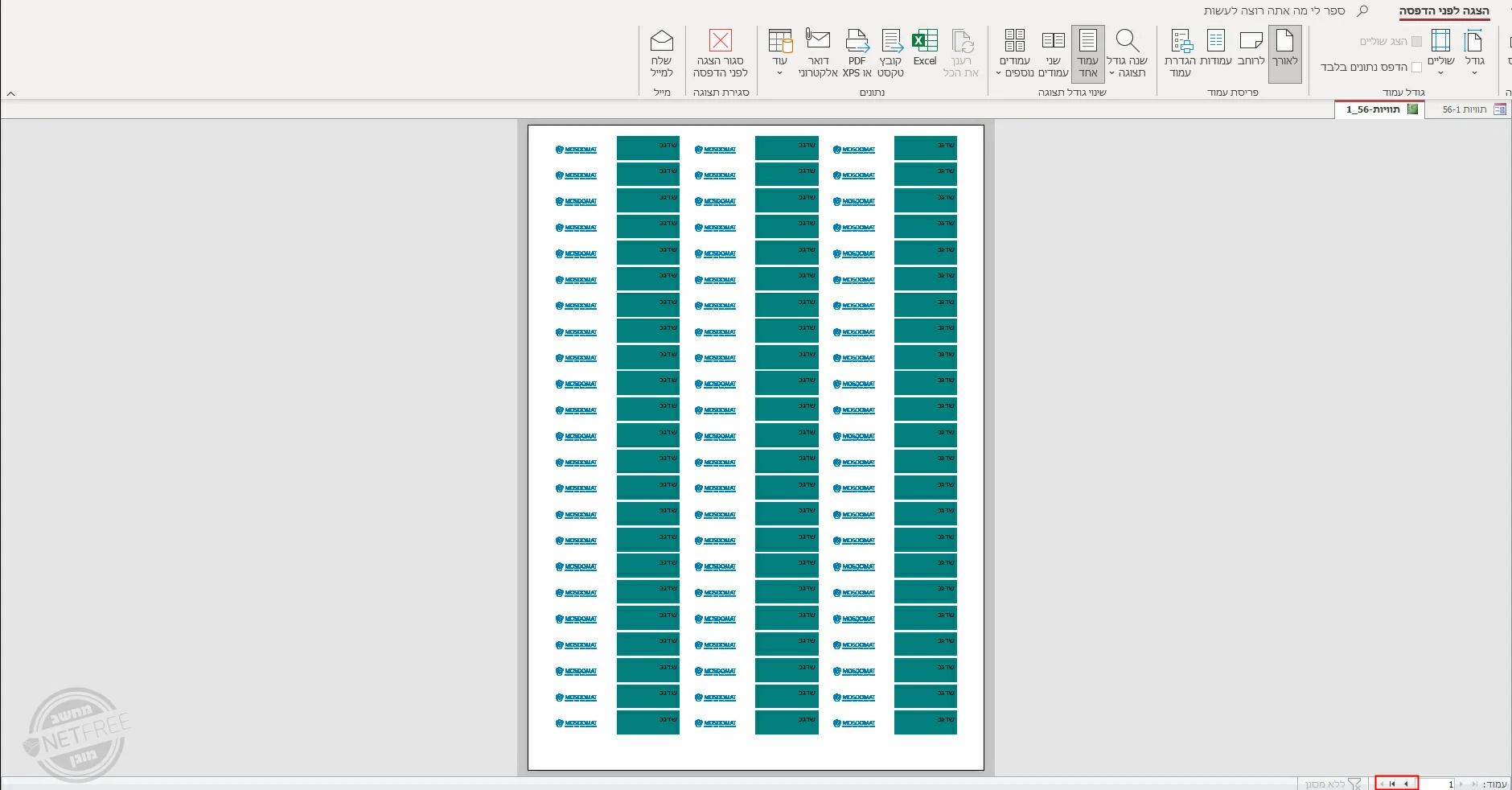Close Print Preview (סגור הצגה לפני הדפסה)
This screenshot has height=790, width=1512.
pos(720,53)
